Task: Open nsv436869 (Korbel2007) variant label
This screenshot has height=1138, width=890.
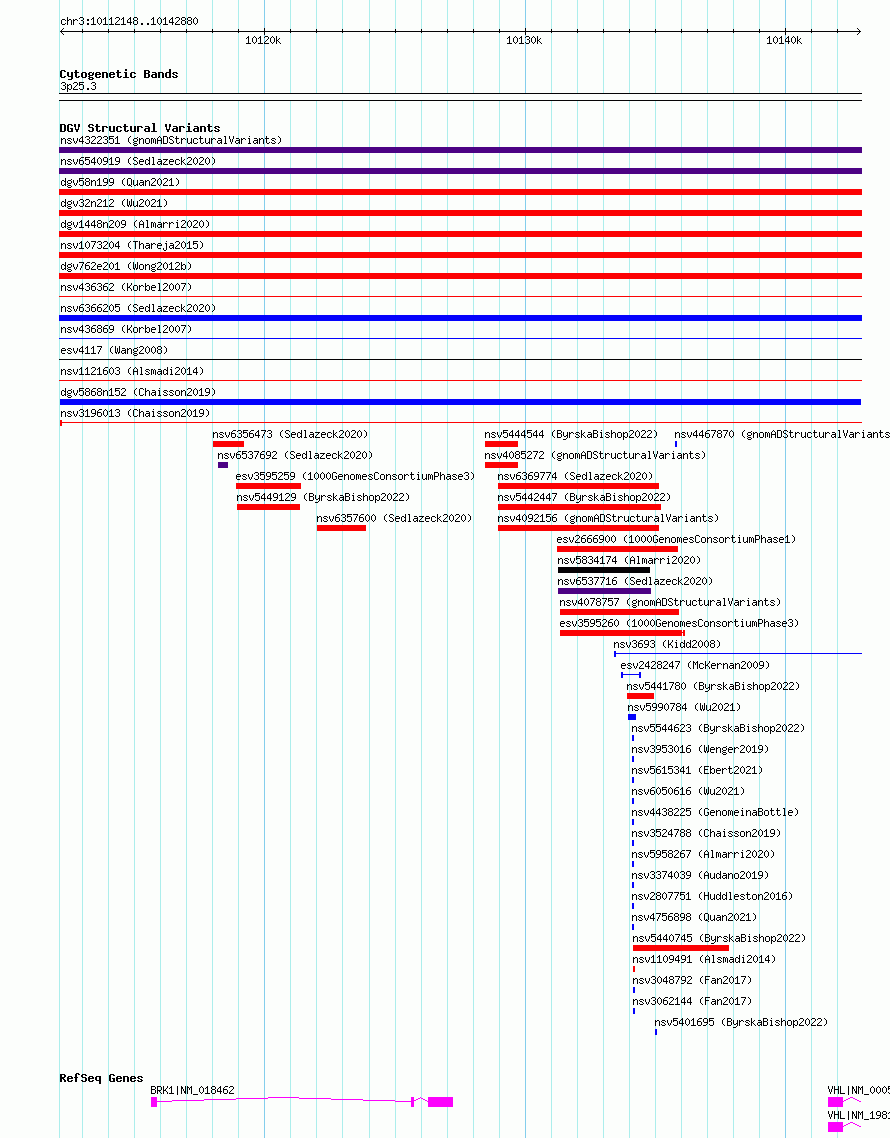Action: (x=126, y=329)
